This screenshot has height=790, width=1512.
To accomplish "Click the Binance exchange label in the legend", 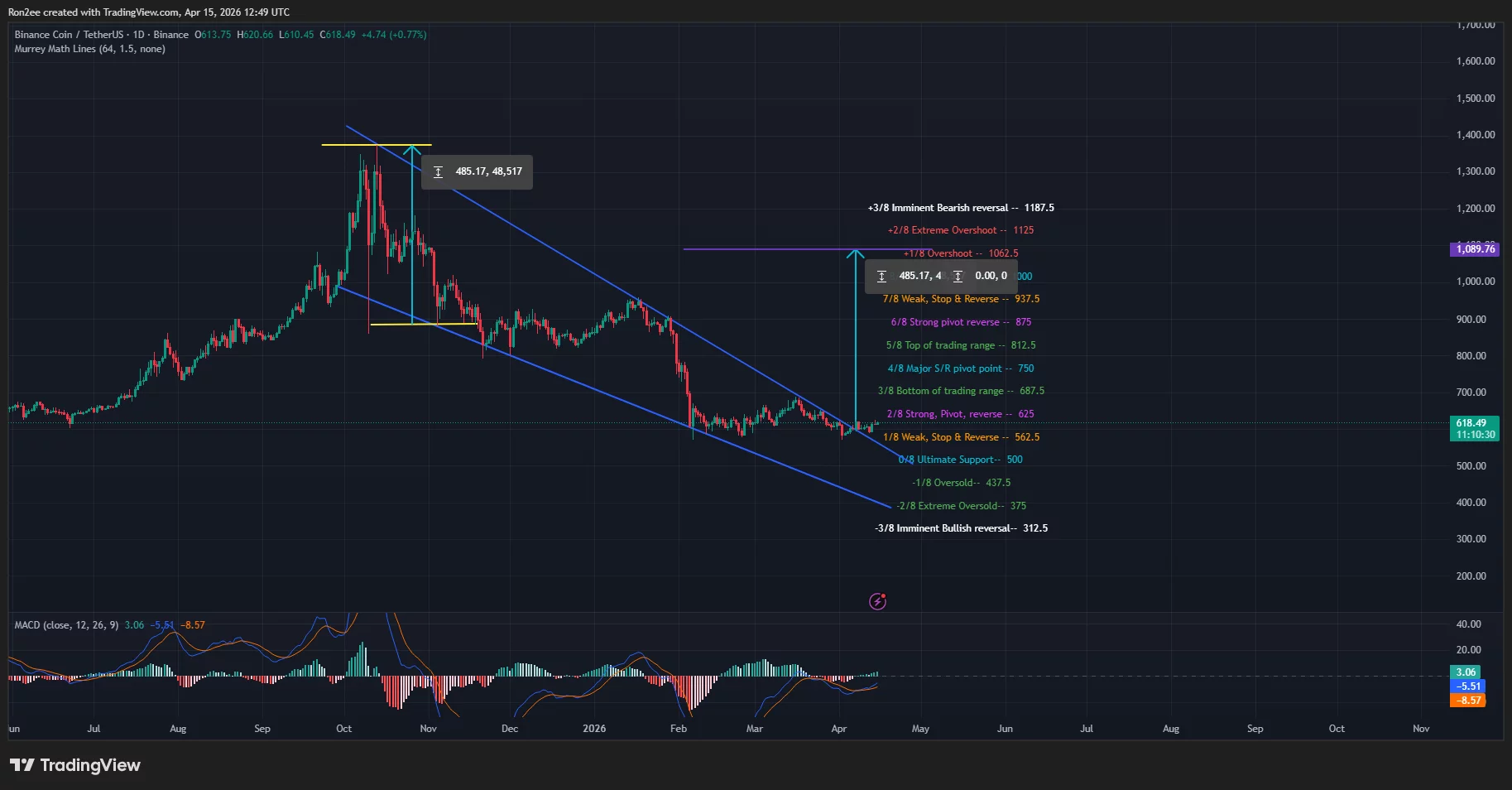I will (x=170, y=34).
